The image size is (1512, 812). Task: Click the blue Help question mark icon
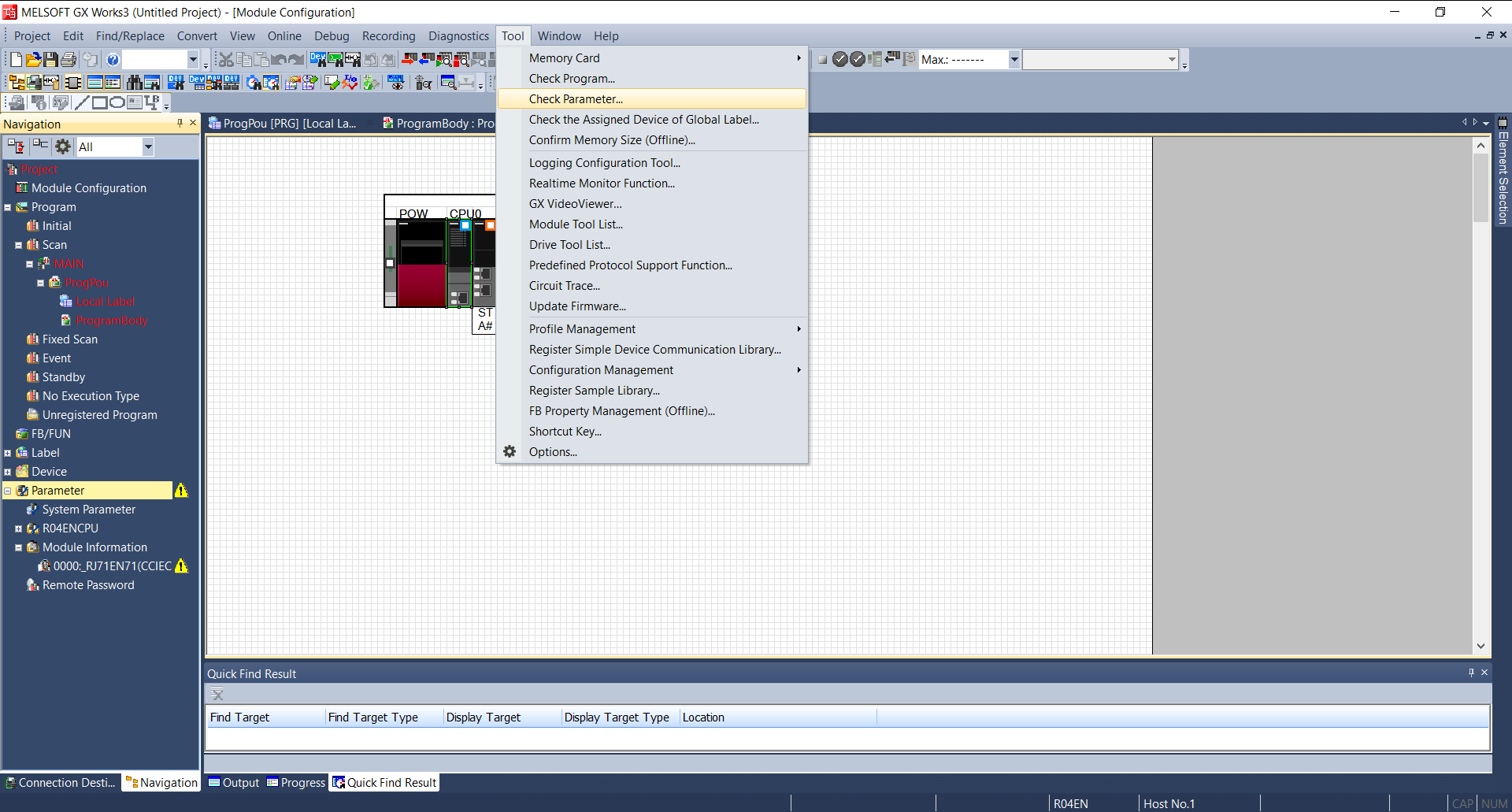click(113, 59)
